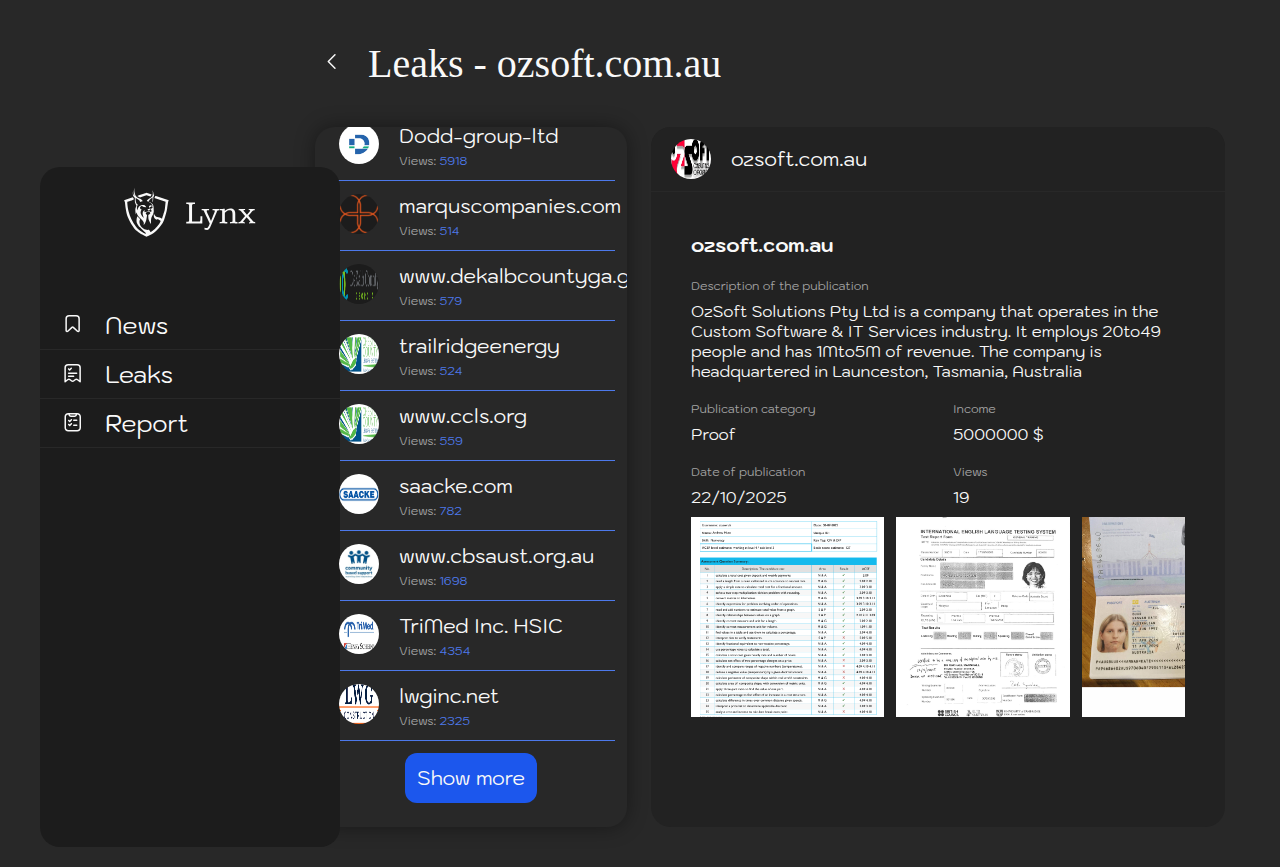Open the Report menu item
Screen dimensions: 1280x867
point(146,424)
